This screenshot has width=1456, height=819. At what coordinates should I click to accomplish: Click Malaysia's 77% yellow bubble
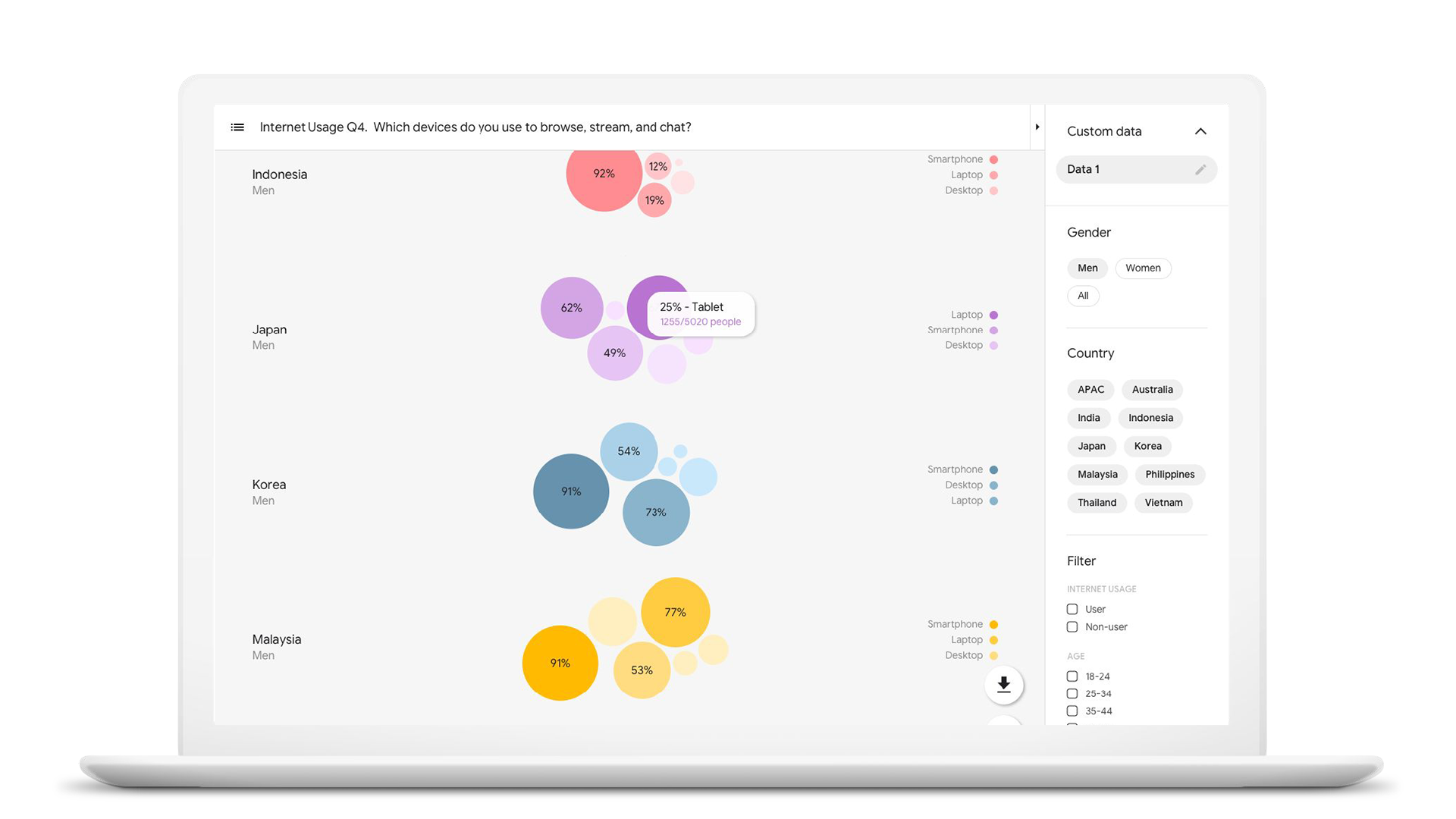tap(675, 612)
